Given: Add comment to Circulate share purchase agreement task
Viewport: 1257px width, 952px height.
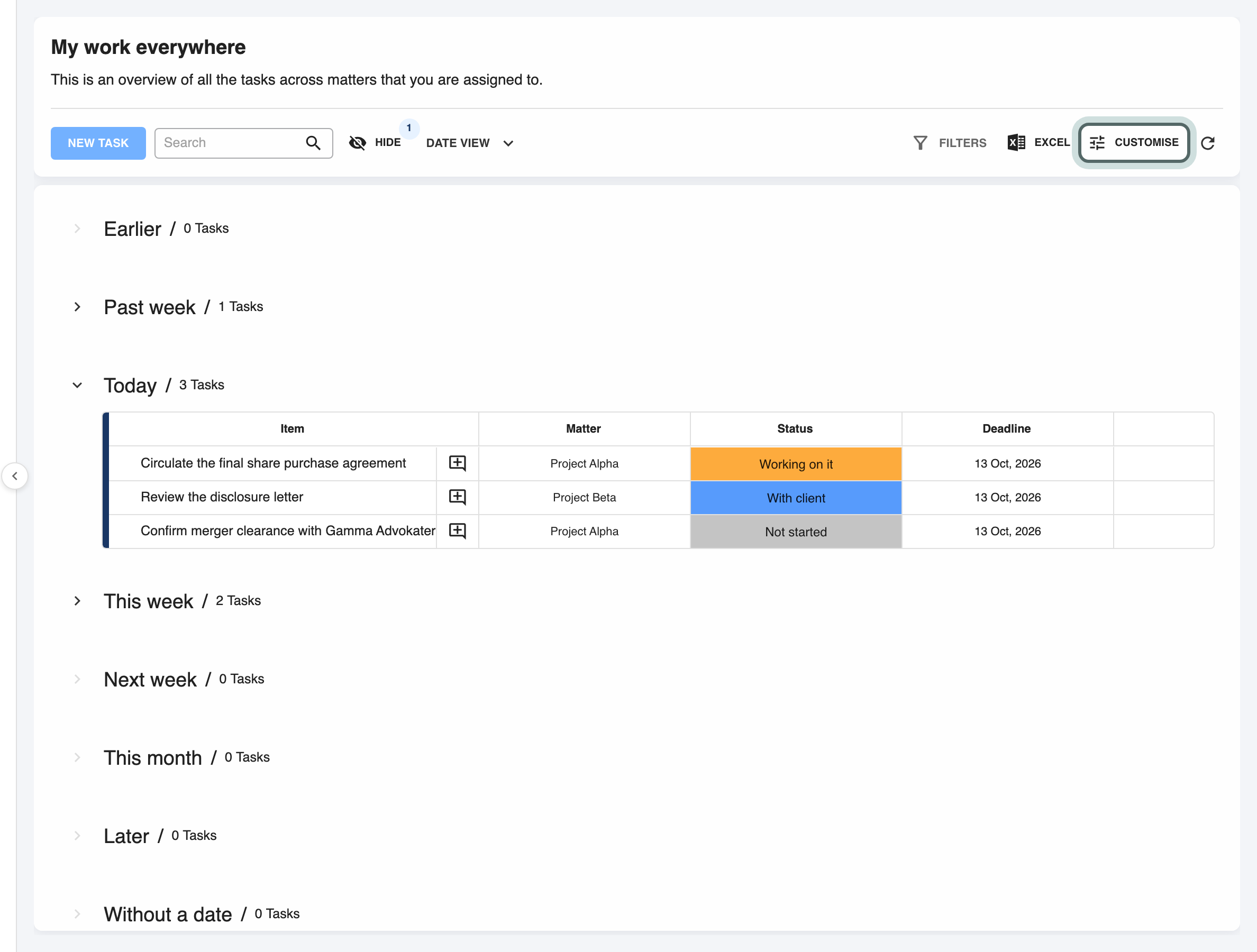Looking at the screenshot, I should 458,463.
